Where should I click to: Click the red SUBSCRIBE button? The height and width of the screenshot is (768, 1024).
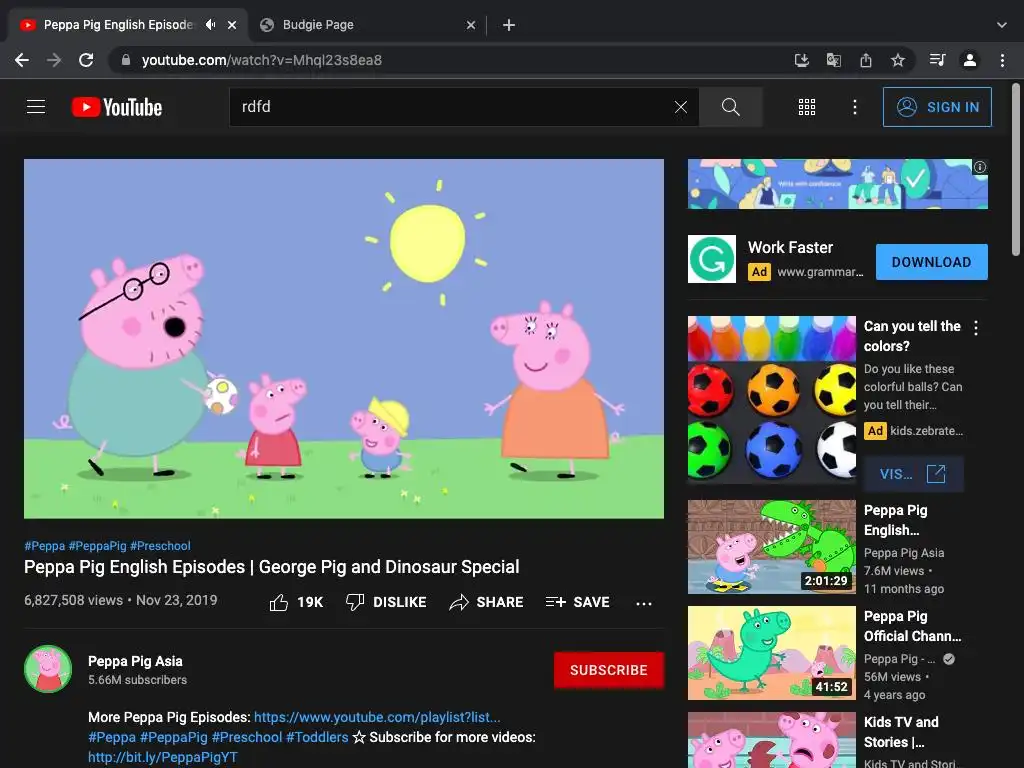(x=609, y=670)
